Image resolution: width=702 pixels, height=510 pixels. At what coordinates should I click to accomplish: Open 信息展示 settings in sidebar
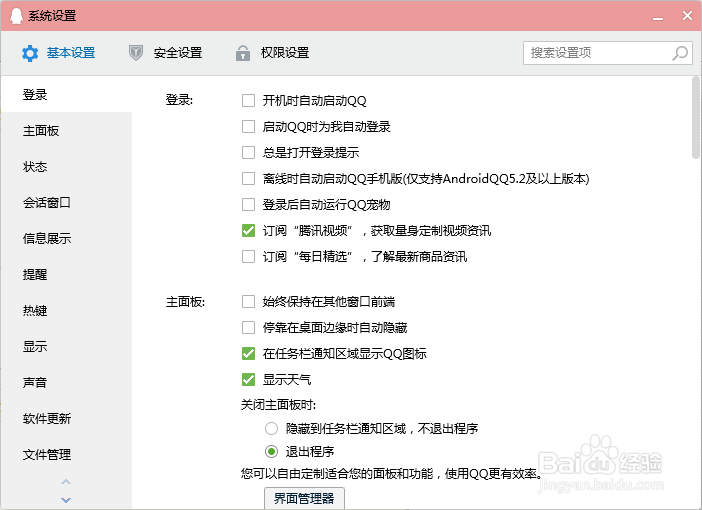(x=66, y=239)
